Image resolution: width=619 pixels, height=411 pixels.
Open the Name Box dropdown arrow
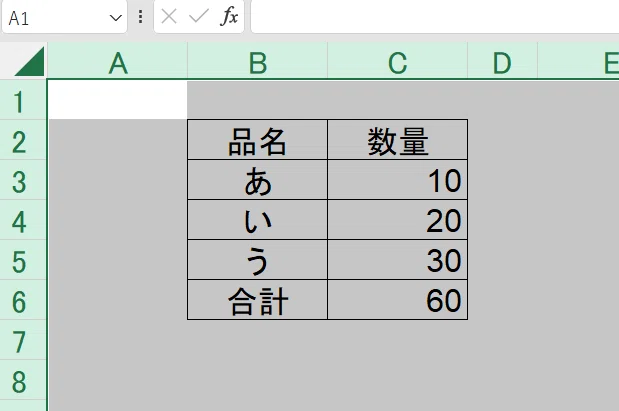tap(116, 18)
